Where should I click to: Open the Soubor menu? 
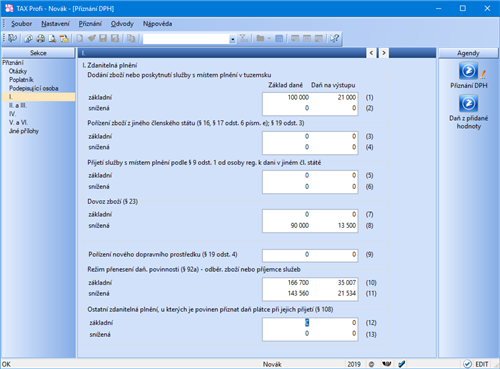click(22, 24)
